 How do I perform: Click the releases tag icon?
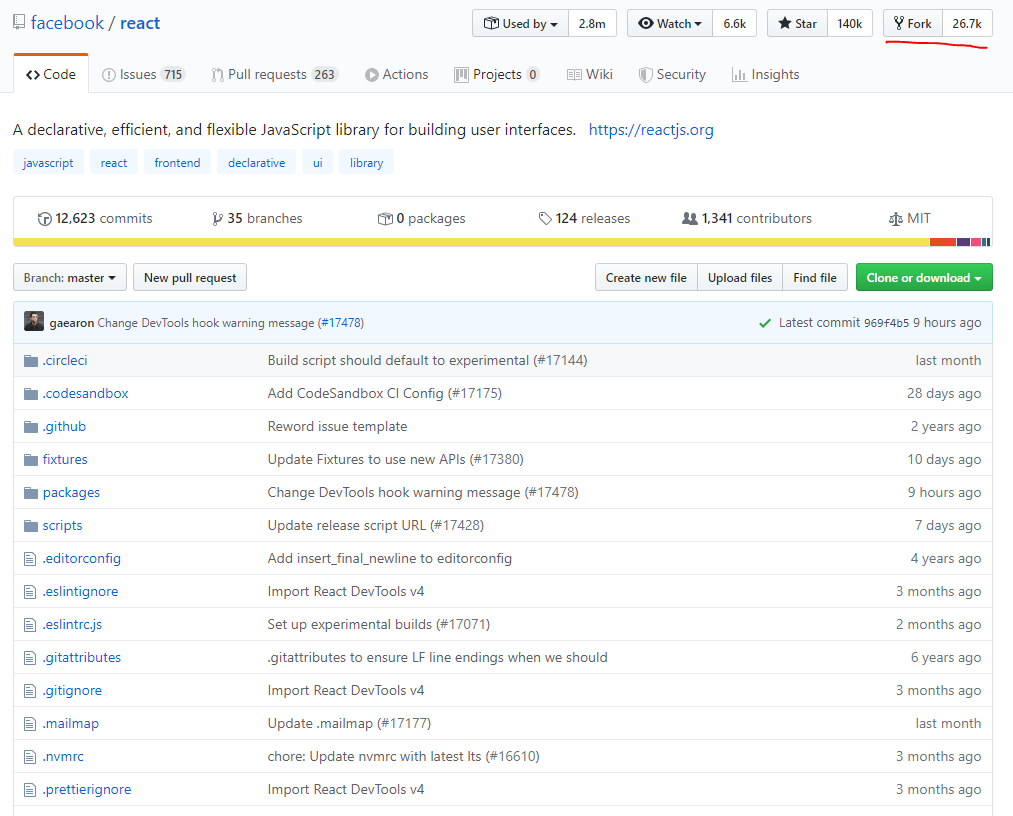click(545, 219)
